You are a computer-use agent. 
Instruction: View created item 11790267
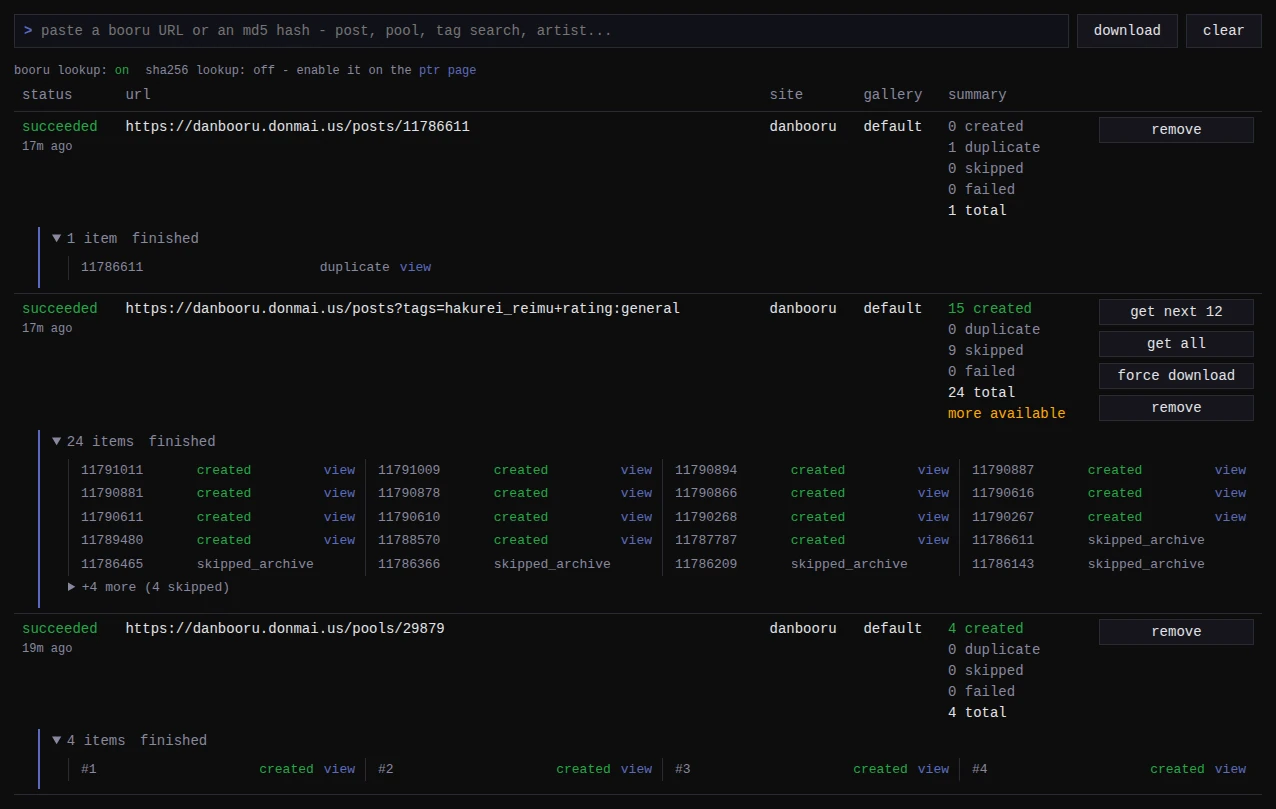tap(1230, 517)
